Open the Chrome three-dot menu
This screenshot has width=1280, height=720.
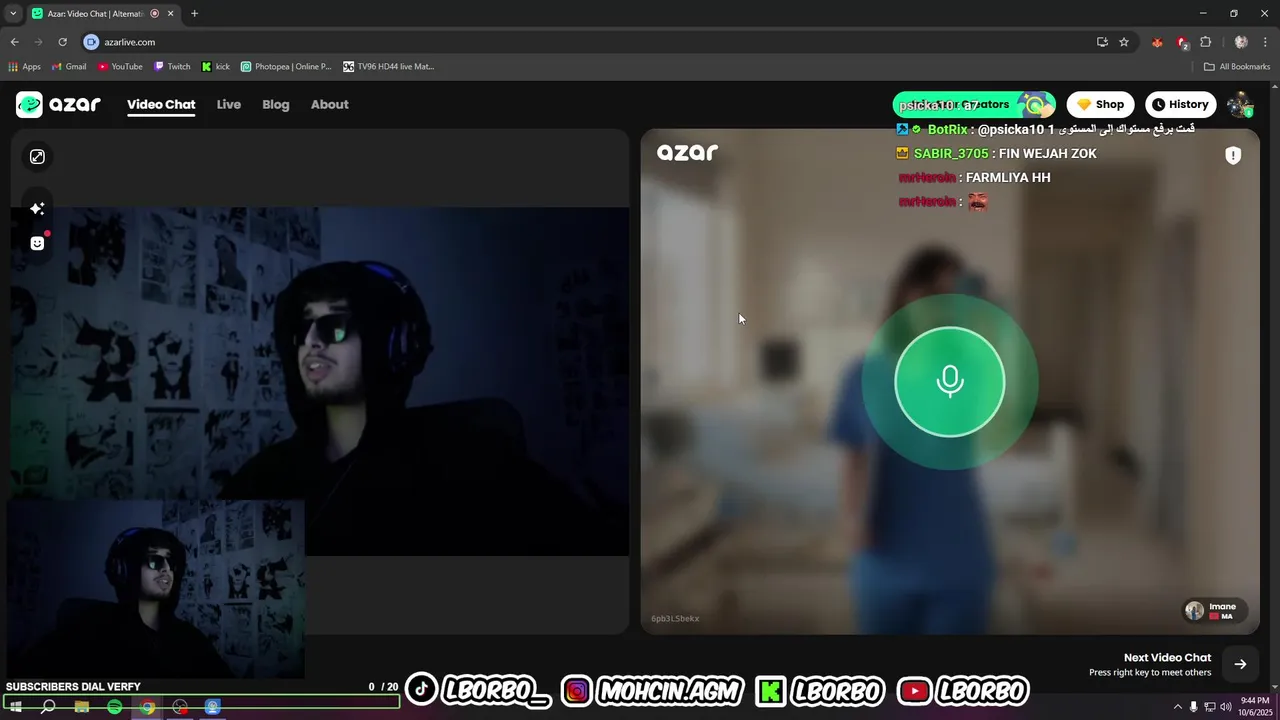point(1265,42)
